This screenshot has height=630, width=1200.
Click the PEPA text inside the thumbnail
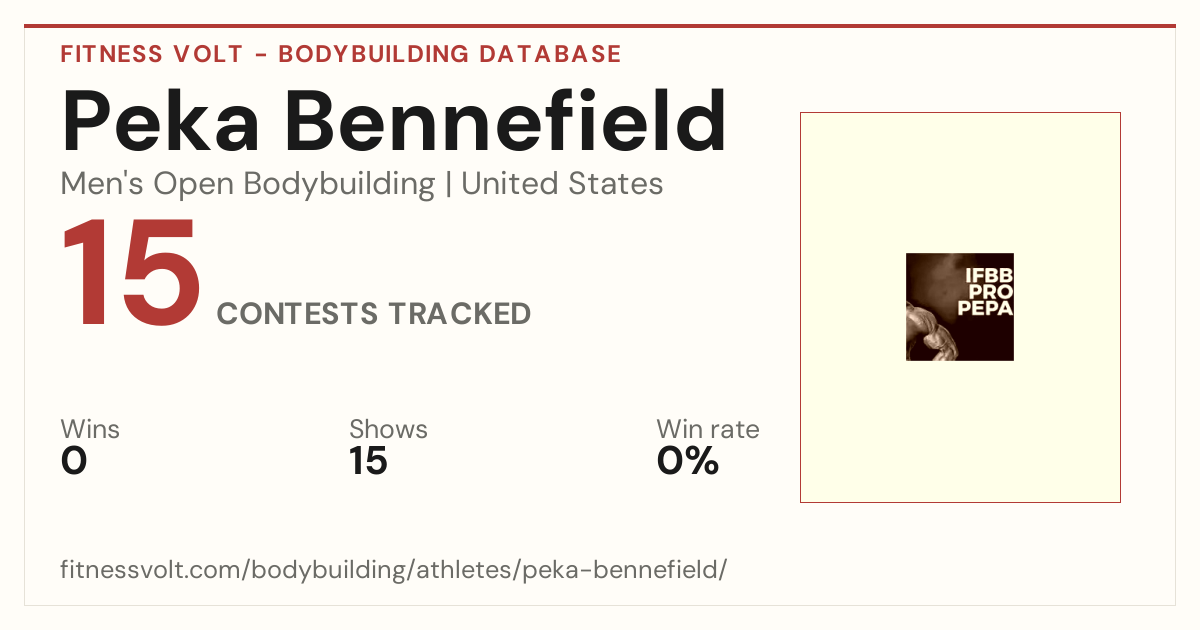(986, 308)
